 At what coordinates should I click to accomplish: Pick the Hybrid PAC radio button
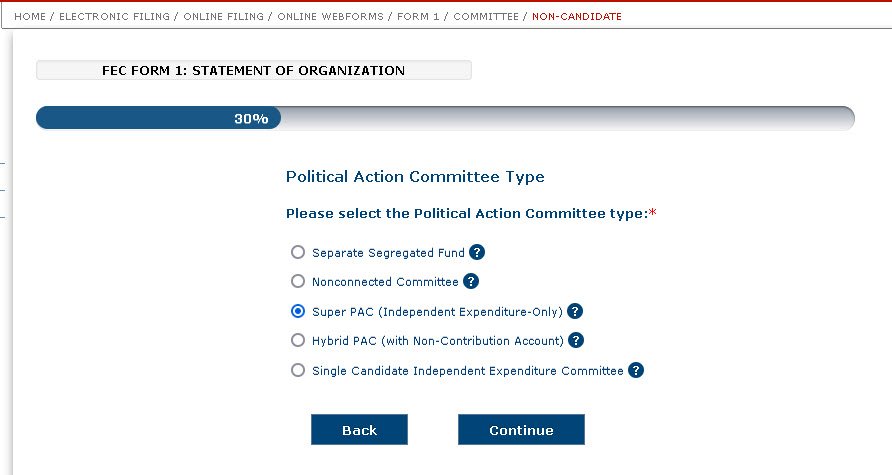[298, 340]
